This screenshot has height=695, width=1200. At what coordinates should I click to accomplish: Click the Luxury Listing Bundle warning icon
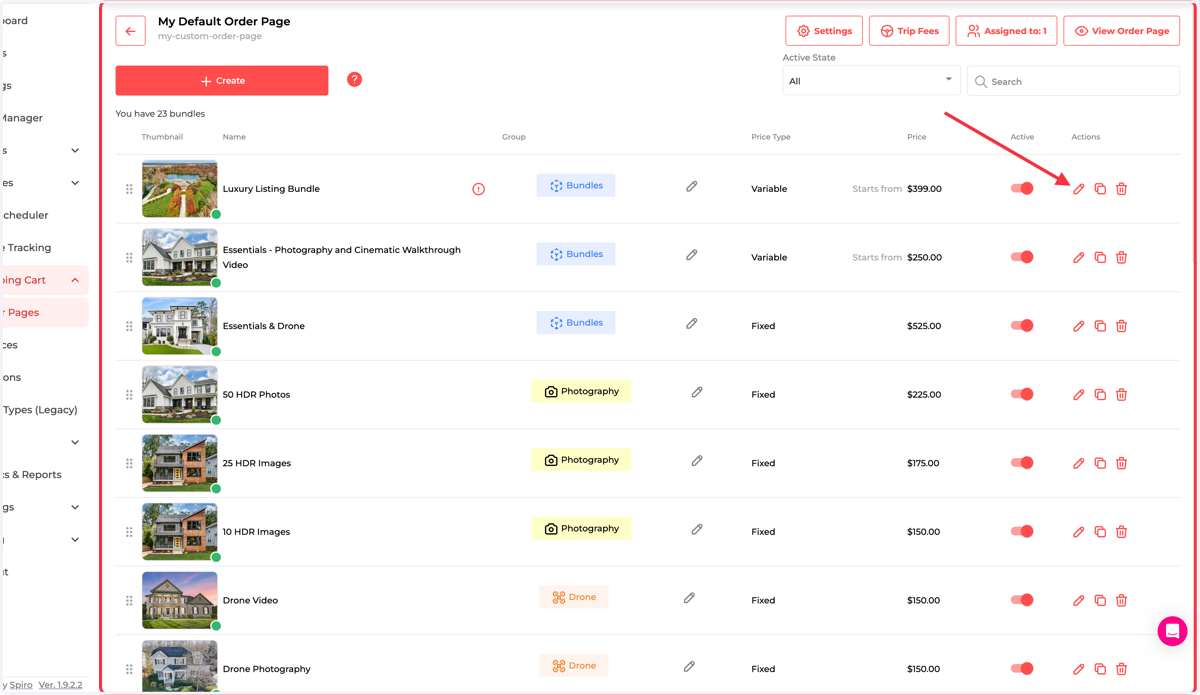click(x=478, y=189)
